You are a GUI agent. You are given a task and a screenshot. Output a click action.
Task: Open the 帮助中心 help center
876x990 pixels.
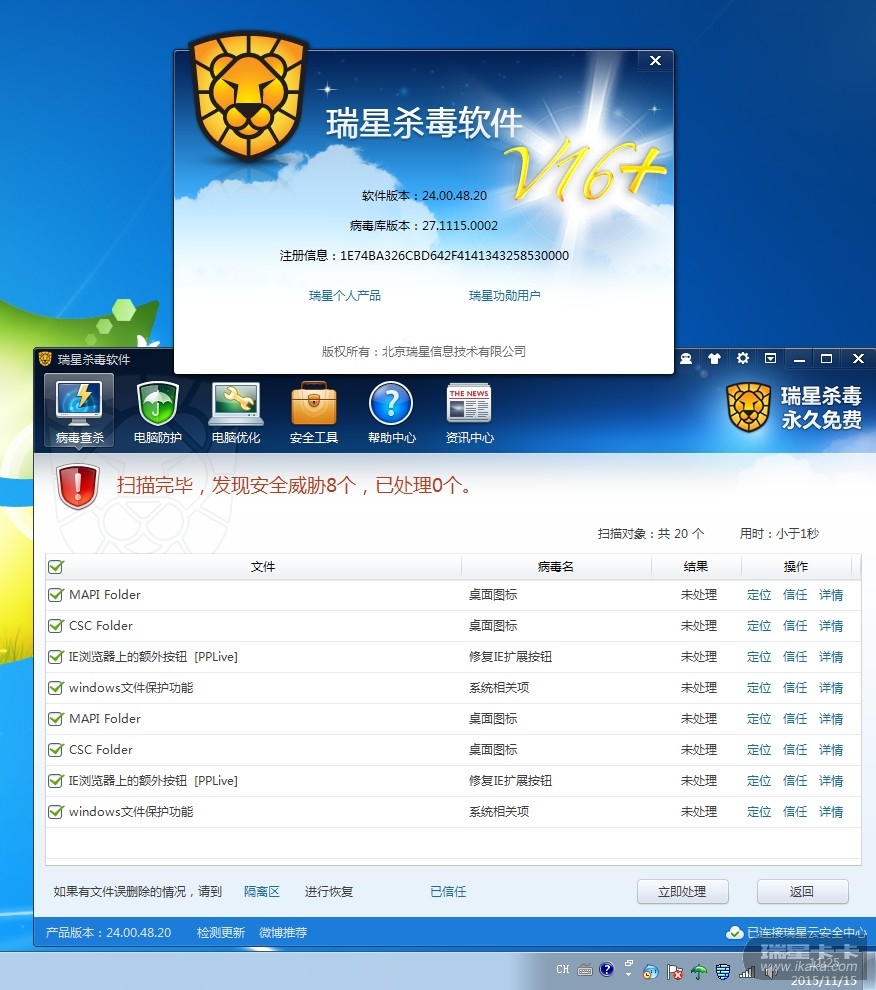[x=392, y=410]
